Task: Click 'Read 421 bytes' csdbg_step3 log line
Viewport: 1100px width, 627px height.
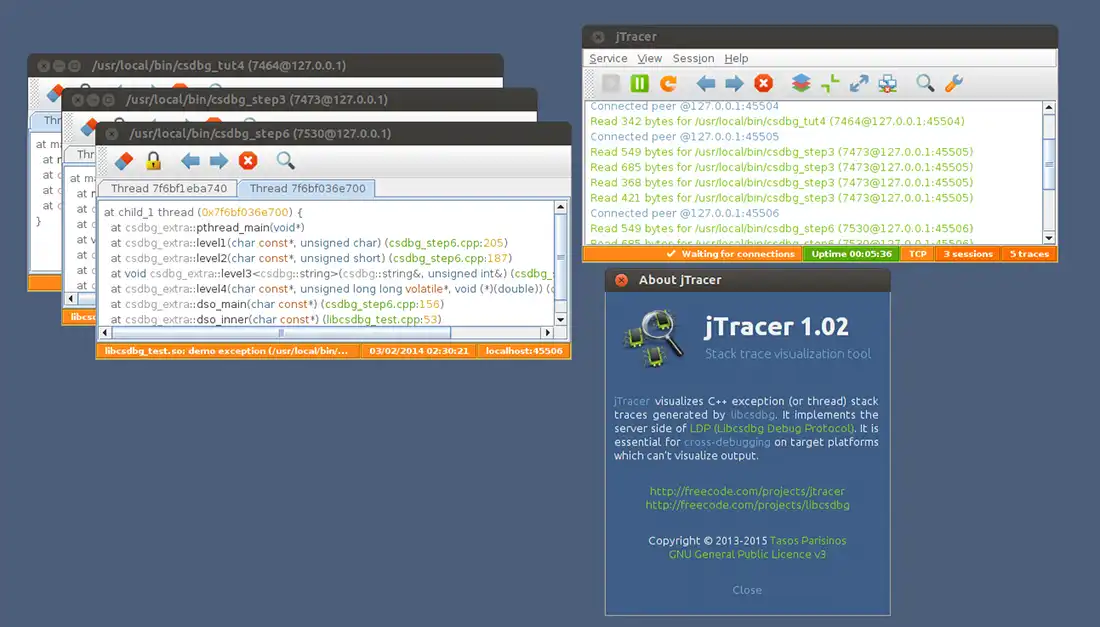Action: [x=781, y=198]
